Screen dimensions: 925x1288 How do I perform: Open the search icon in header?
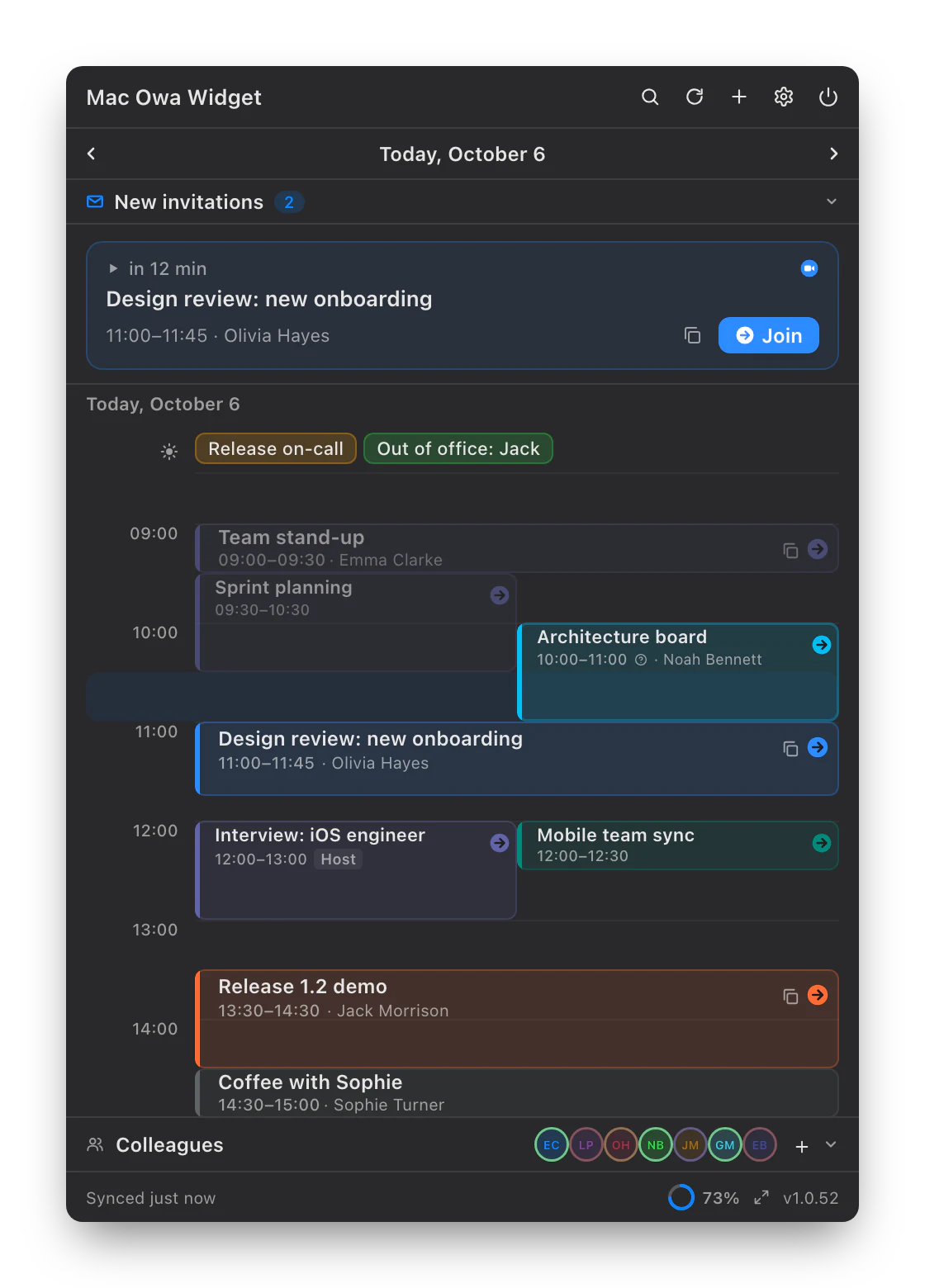pos(650,97)
